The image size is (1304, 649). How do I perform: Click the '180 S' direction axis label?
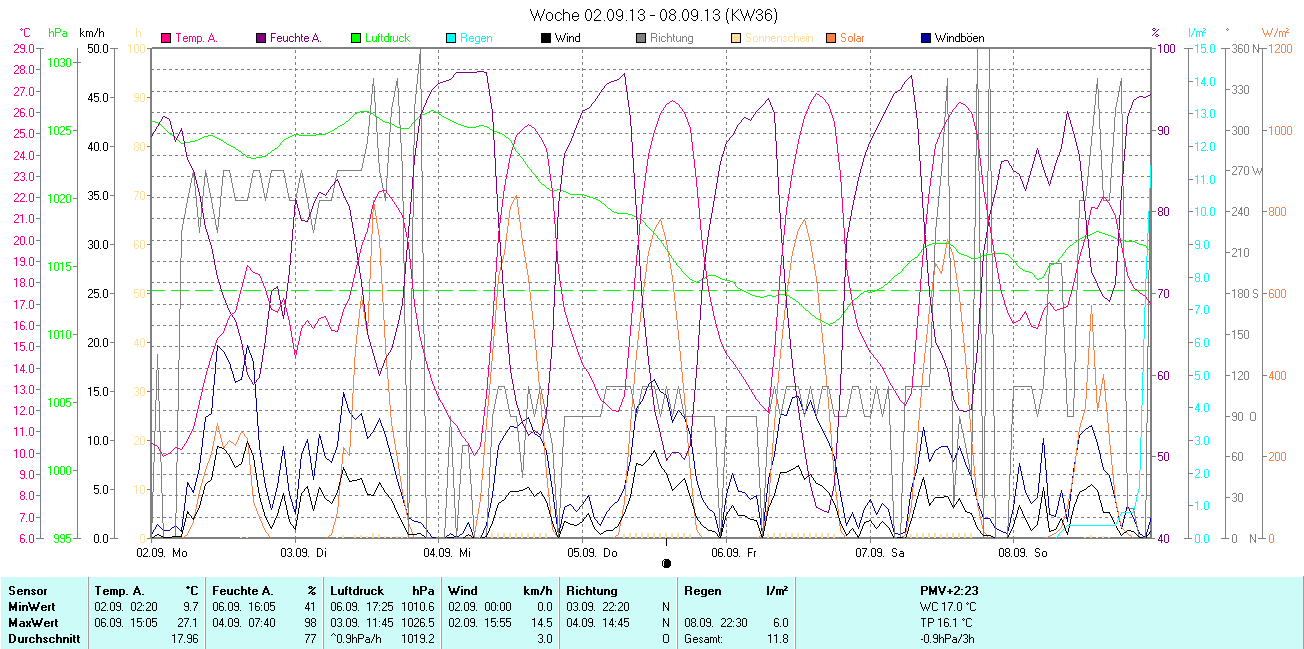[x=1245, y=293]
